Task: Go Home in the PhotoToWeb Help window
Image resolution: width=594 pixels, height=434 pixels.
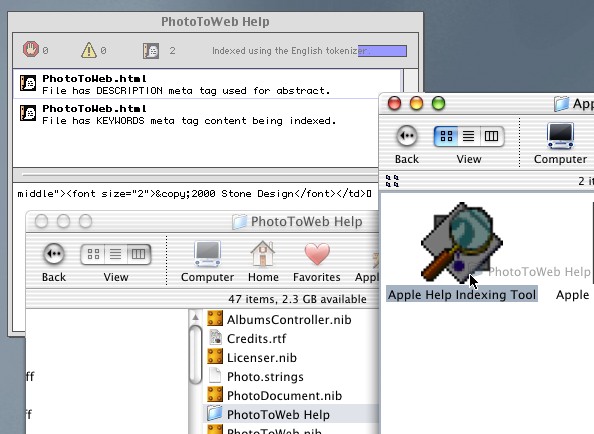Action: [263, 262]
